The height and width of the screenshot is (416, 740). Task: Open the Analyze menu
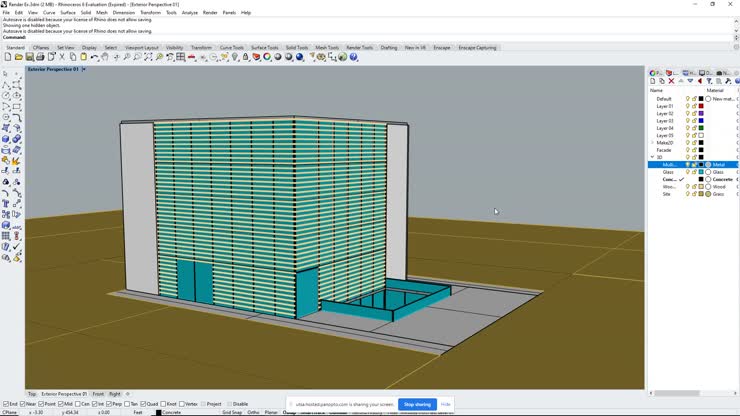tap(190, 13)
